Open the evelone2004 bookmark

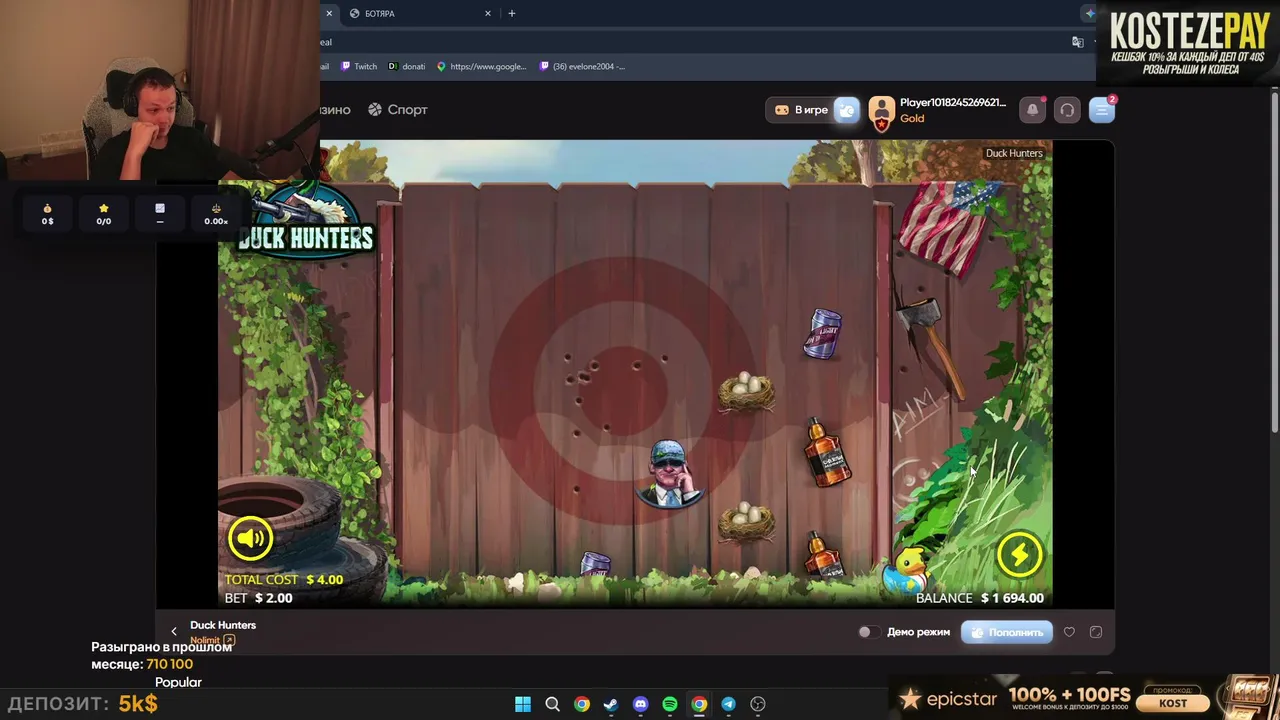pyautogui.click(x=582, y=66)
